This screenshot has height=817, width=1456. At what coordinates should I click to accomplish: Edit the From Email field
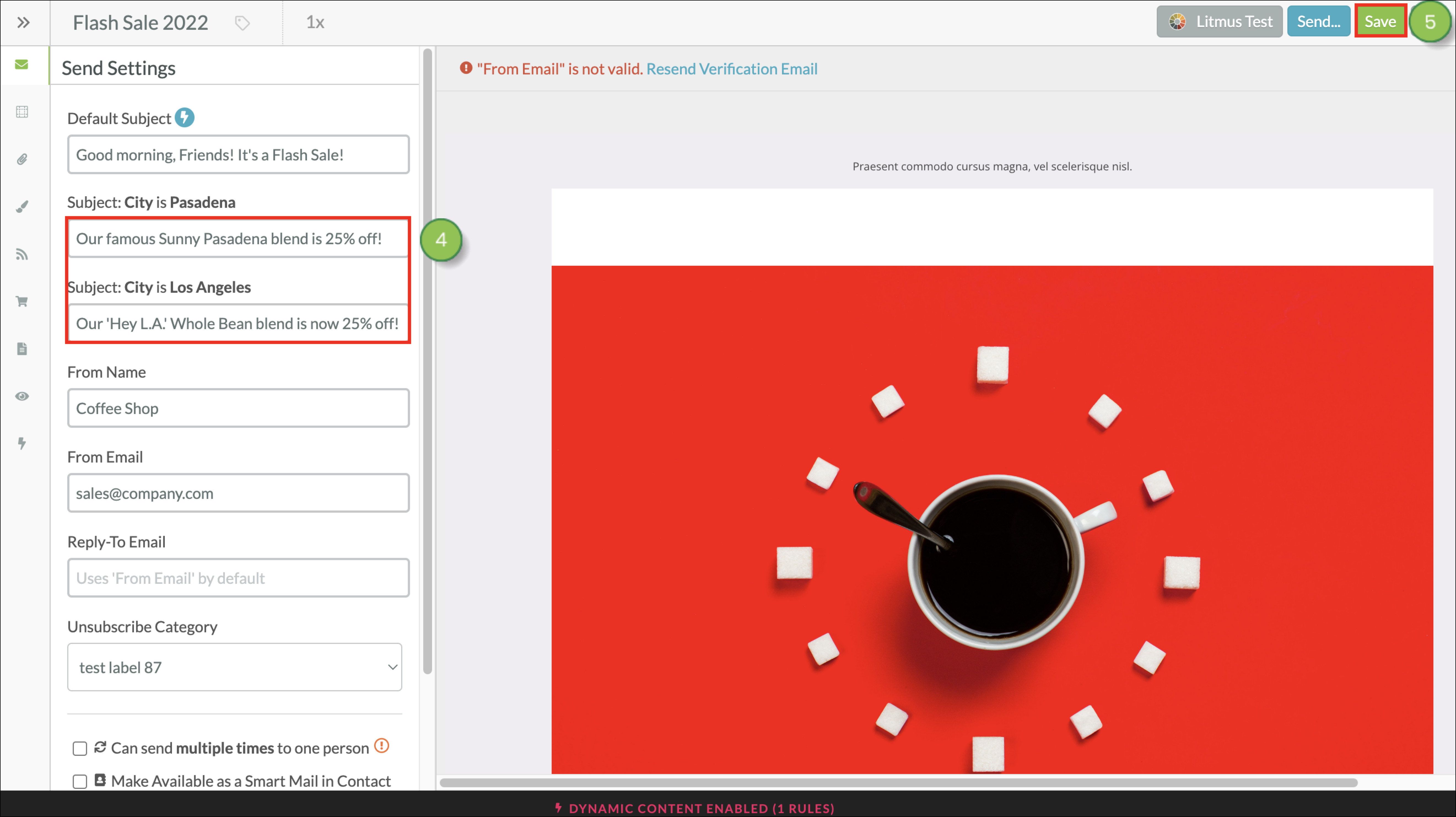[x=239, y=493]
